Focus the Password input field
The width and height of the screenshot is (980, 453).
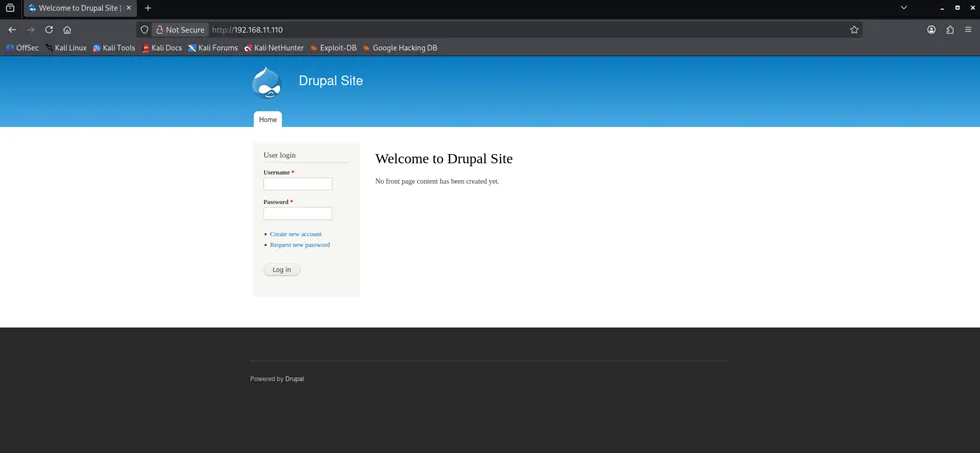(298, 214)
